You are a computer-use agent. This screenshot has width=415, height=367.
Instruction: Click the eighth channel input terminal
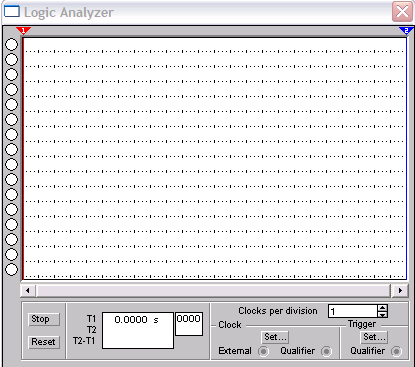(12, 149)
